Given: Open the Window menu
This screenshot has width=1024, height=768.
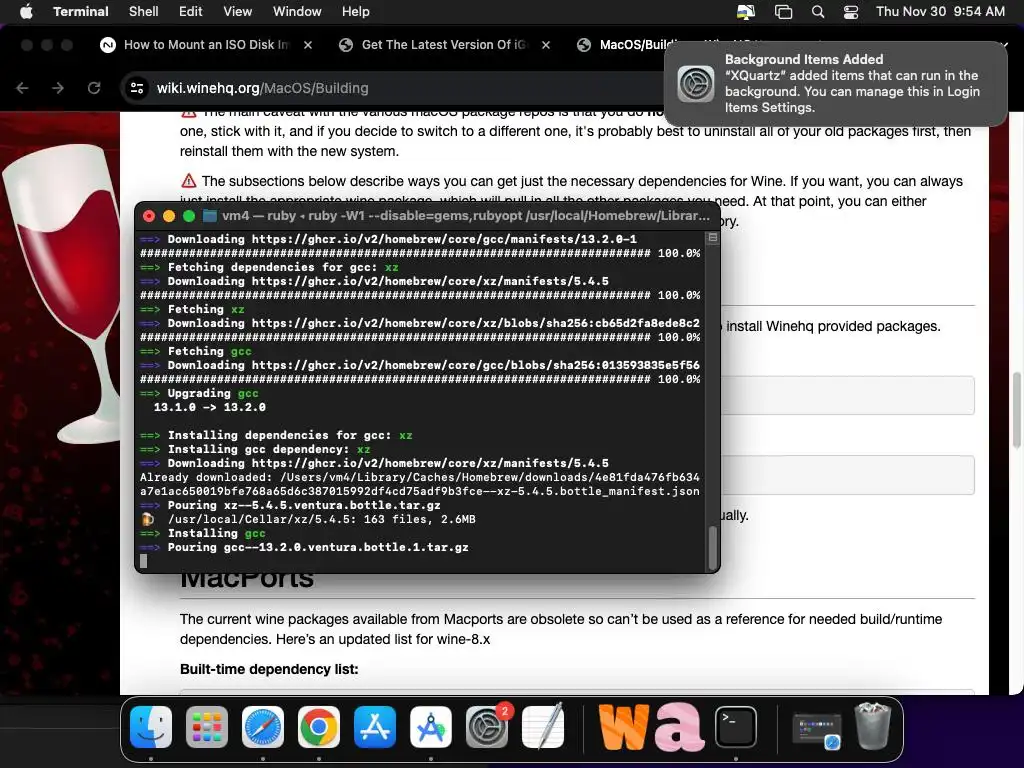Looking at the screenshot, I should [296, 11].
